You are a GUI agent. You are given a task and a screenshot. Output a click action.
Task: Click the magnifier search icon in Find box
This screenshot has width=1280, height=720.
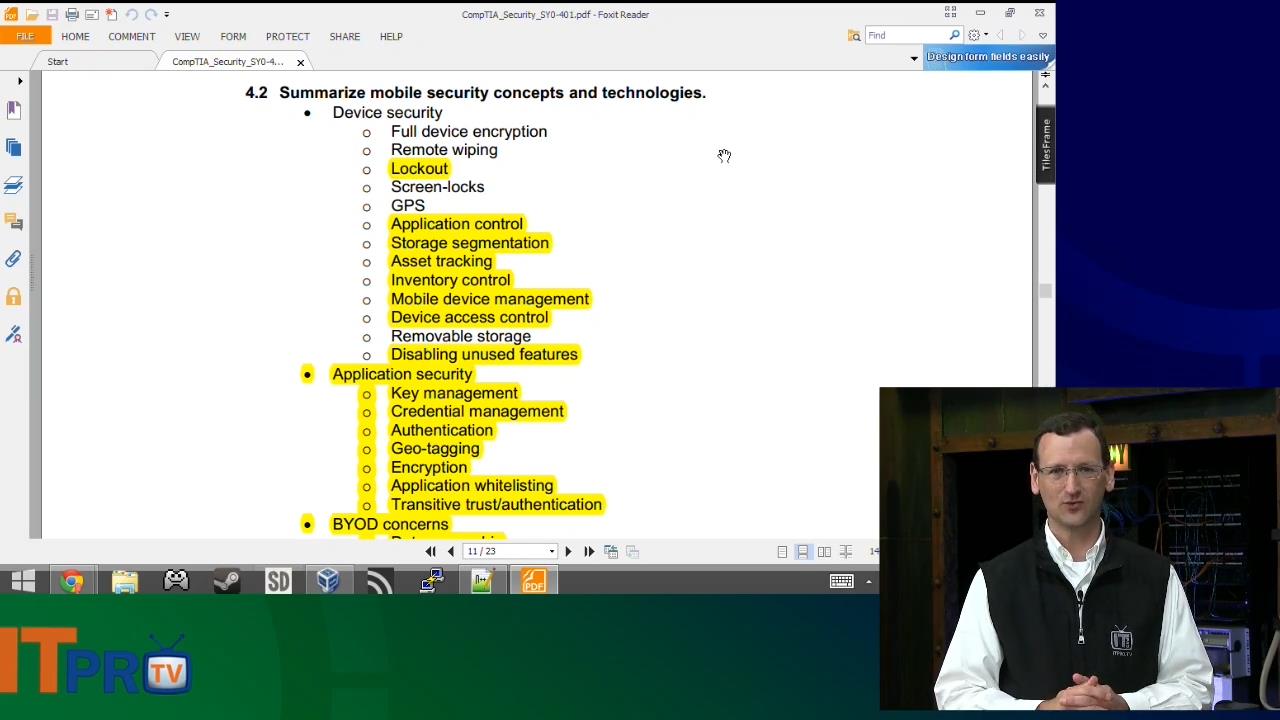(x=954, y=35)
